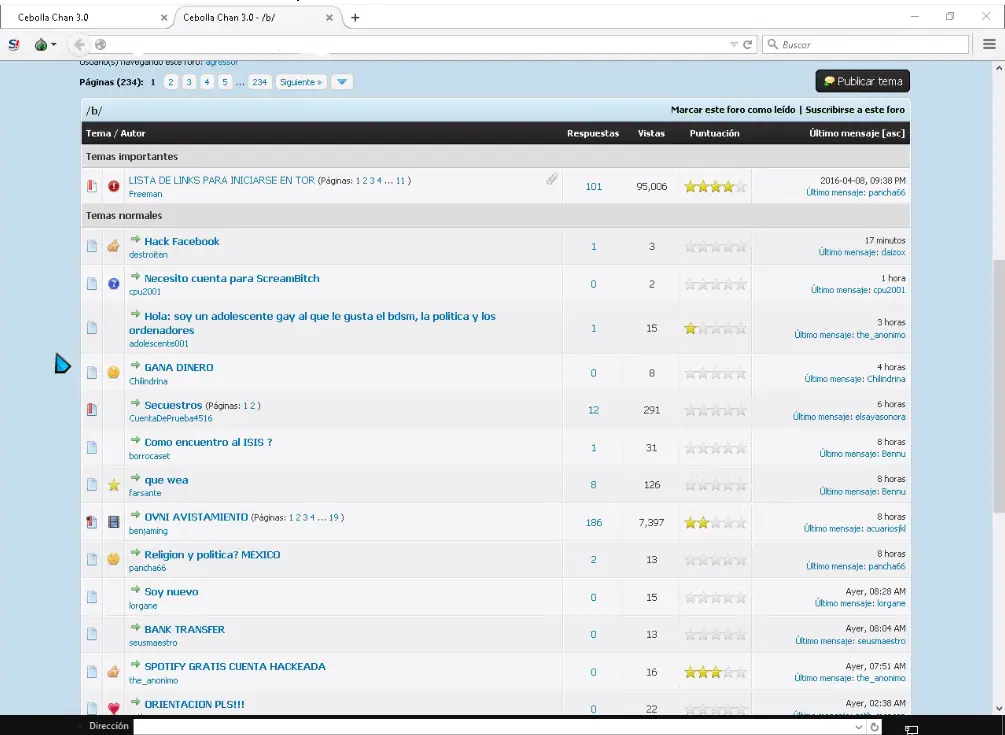
Task: Open the SPOTIFY GRATIS CUENTA HACKEADA thread
Action: tap(235, 666)
